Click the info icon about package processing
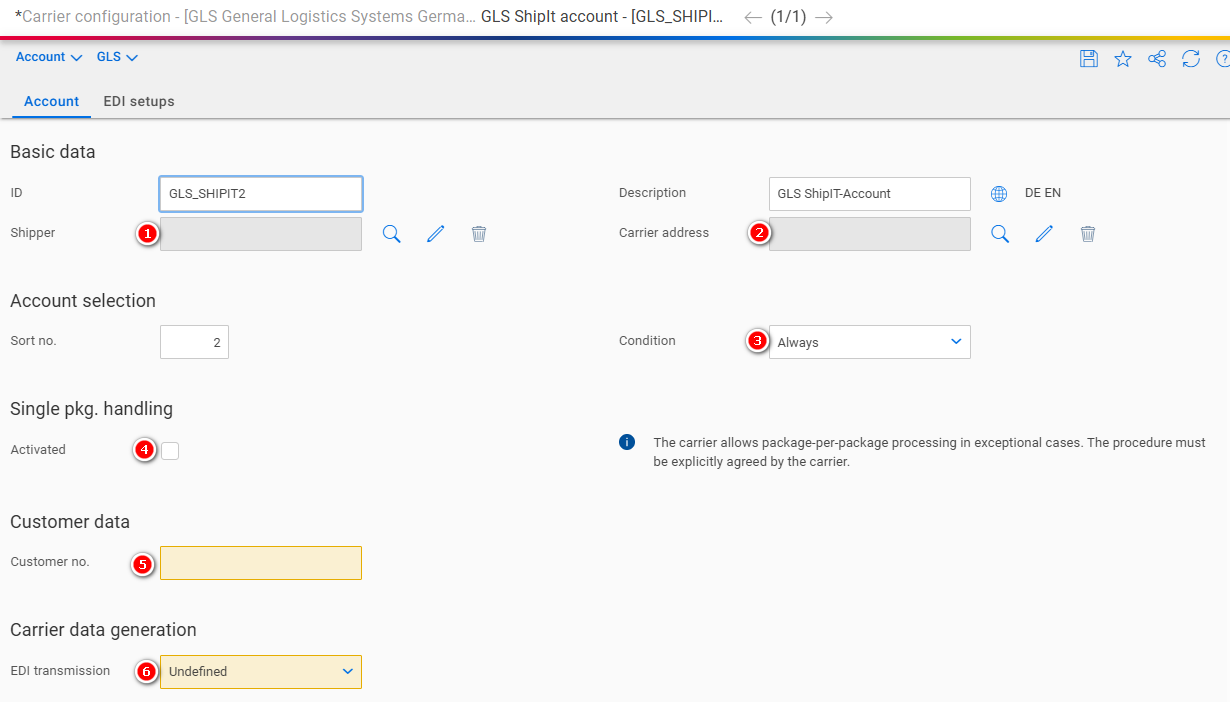Screen dimensions: 1230x702 (x=627, y=442)
